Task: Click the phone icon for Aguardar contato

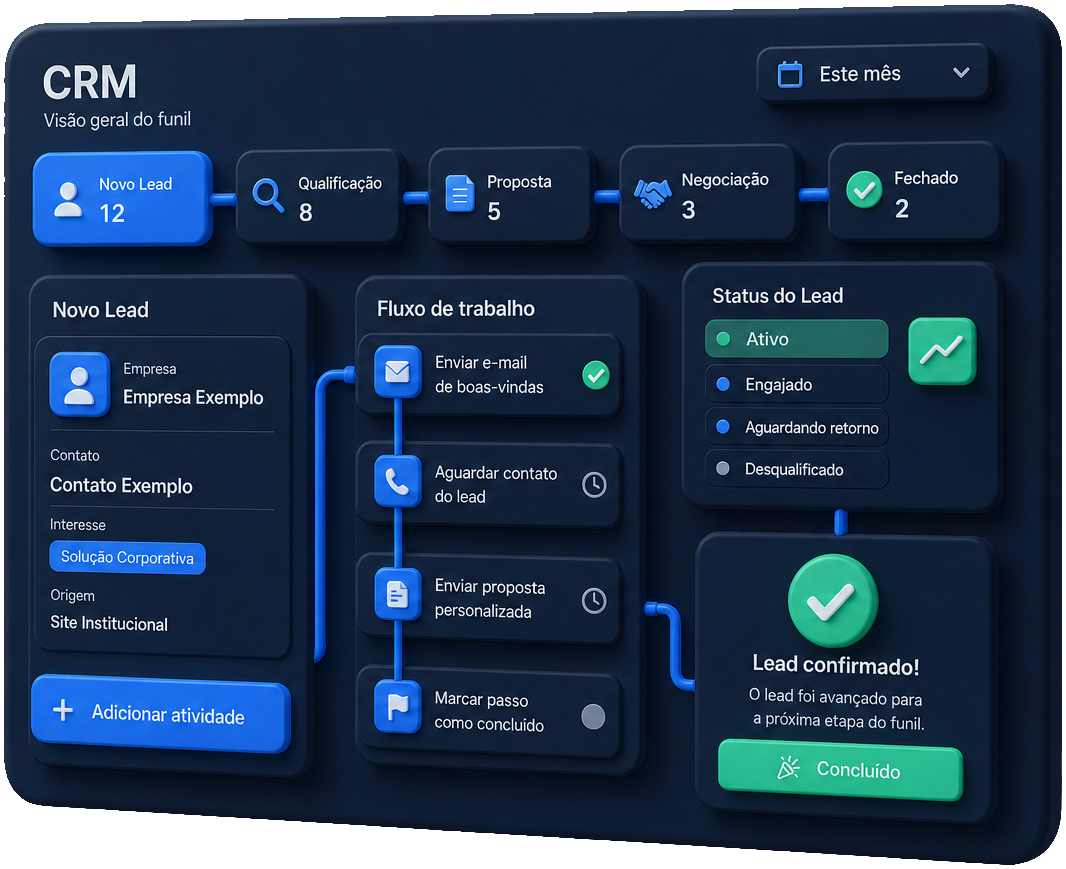Action: pyautogui.click(x=398, y=481)
